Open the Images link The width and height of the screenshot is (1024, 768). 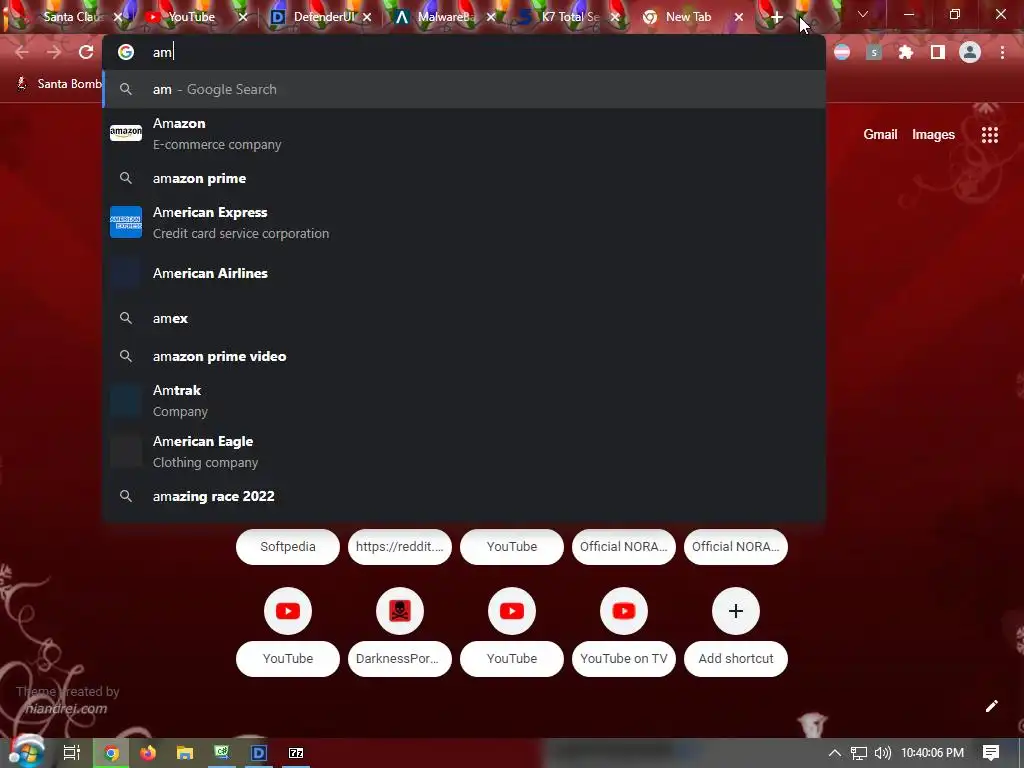click(x=933, y=135)
